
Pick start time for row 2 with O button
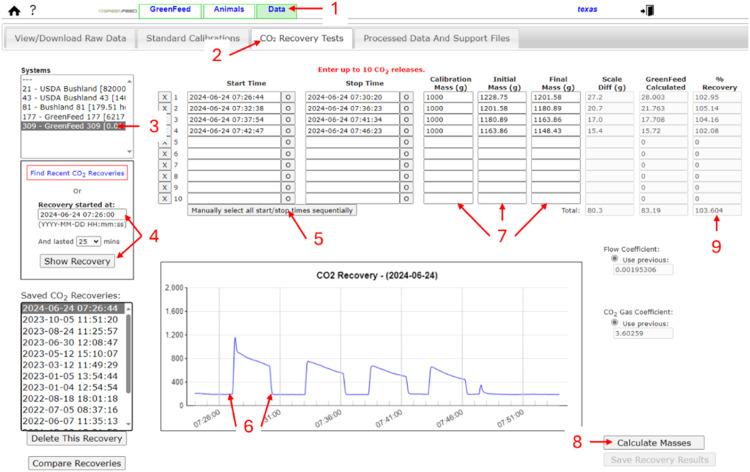tap(288, 108)
